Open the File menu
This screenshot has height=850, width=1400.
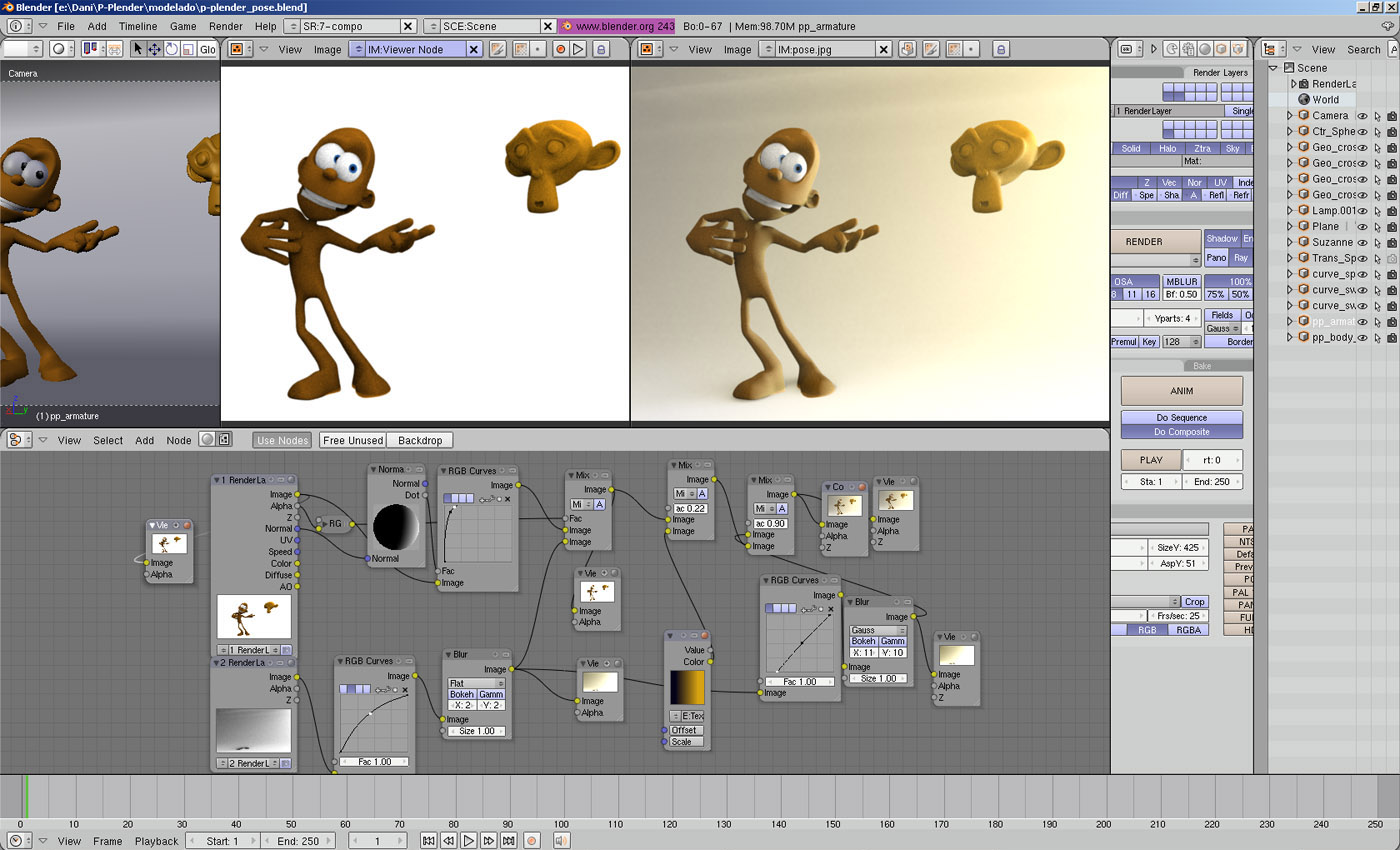(x=66, y=26)
